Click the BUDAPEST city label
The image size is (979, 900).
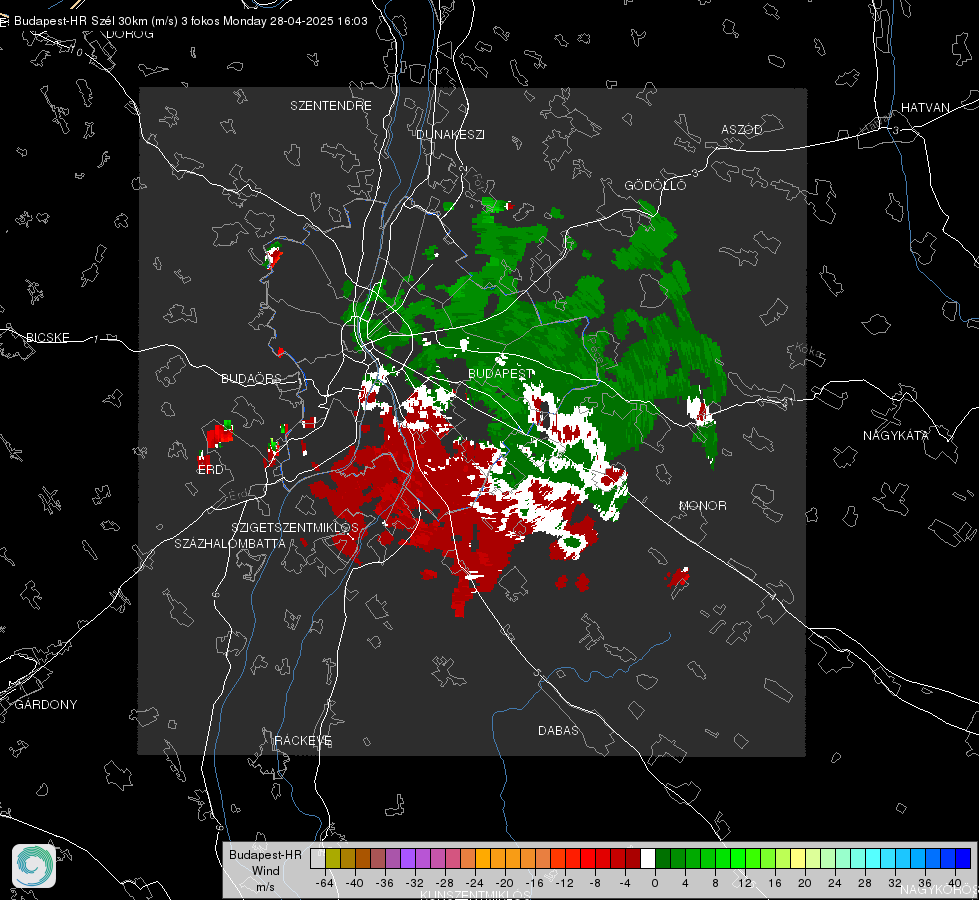coord(501,373)
